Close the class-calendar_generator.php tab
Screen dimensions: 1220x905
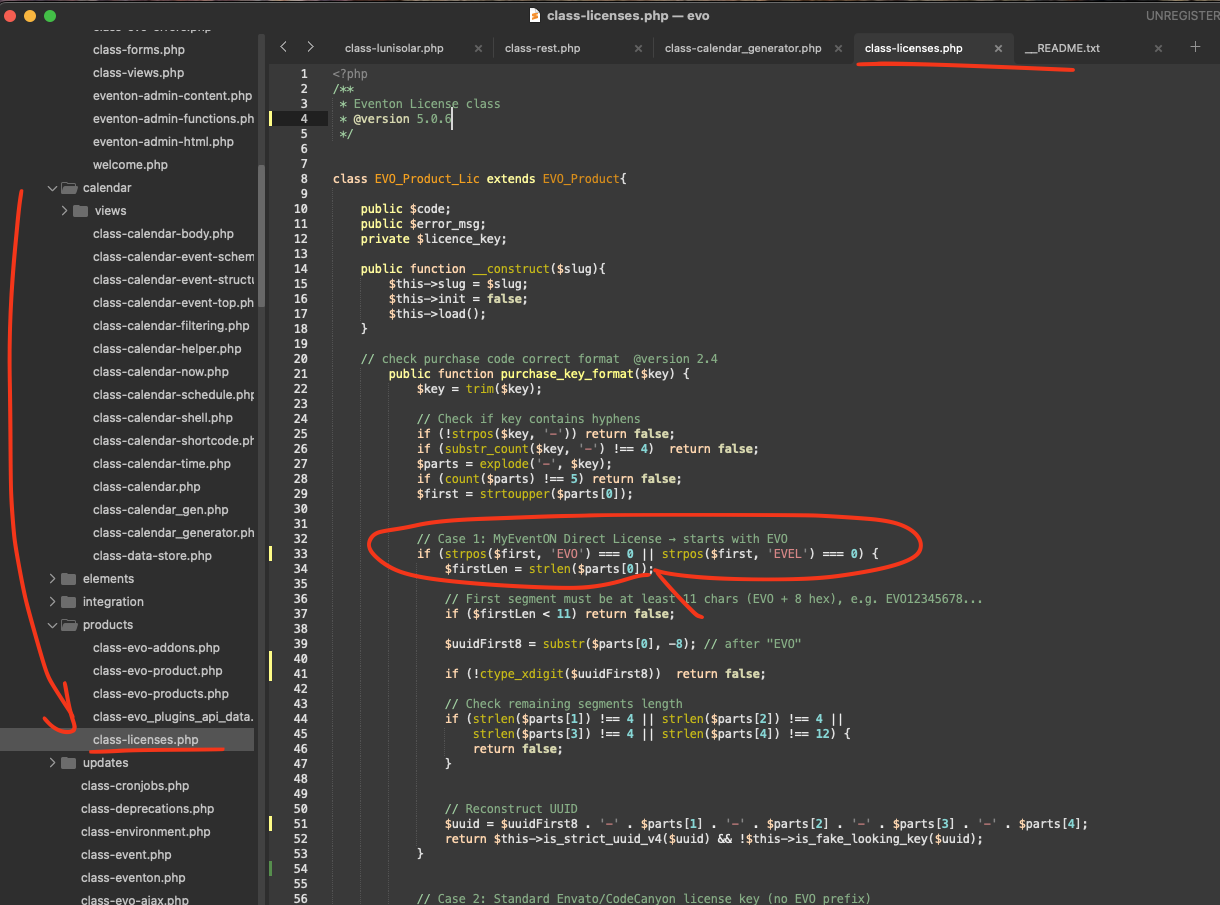(838, 48)
